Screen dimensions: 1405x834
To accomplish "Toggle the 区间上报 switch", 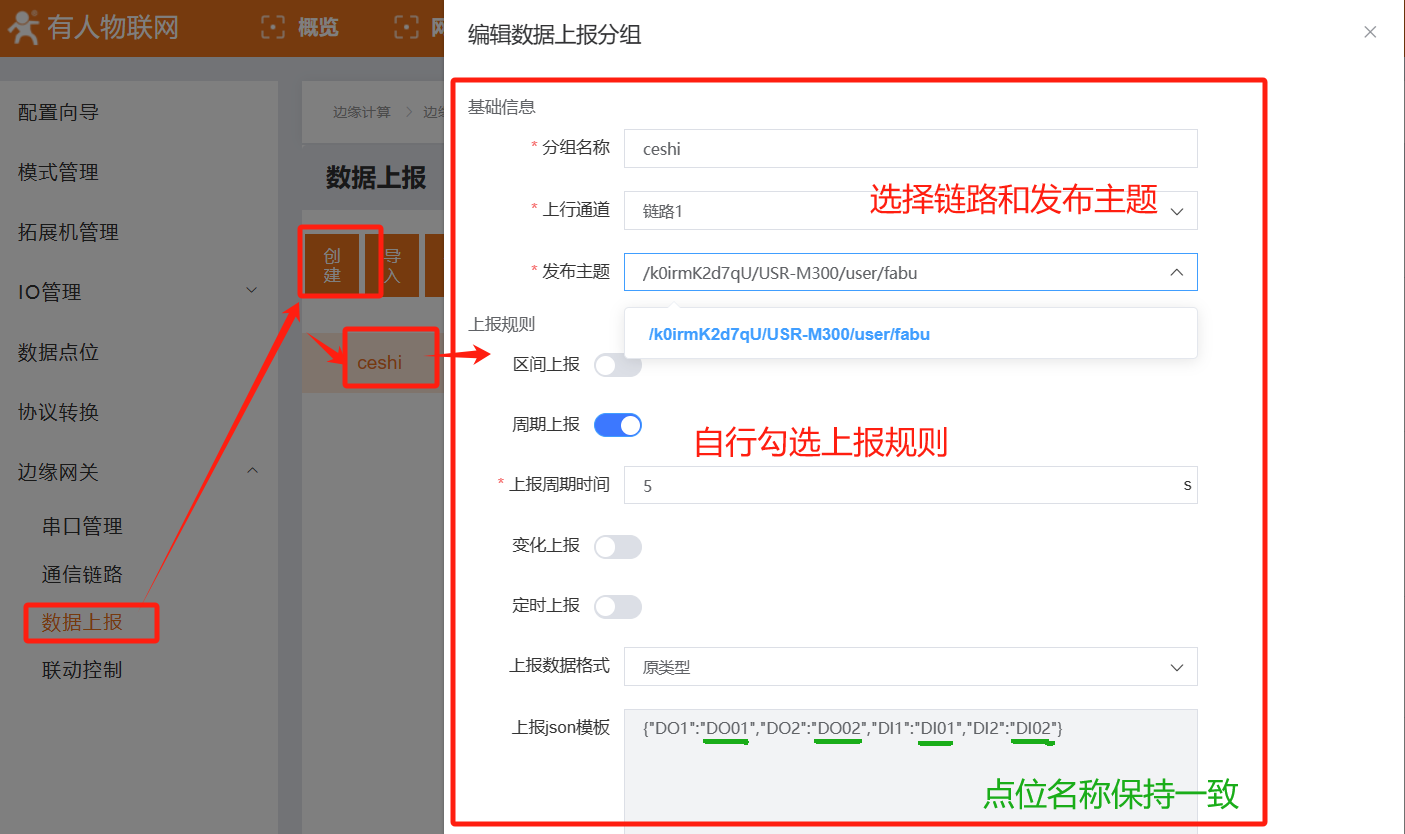I will coord(617,365).
